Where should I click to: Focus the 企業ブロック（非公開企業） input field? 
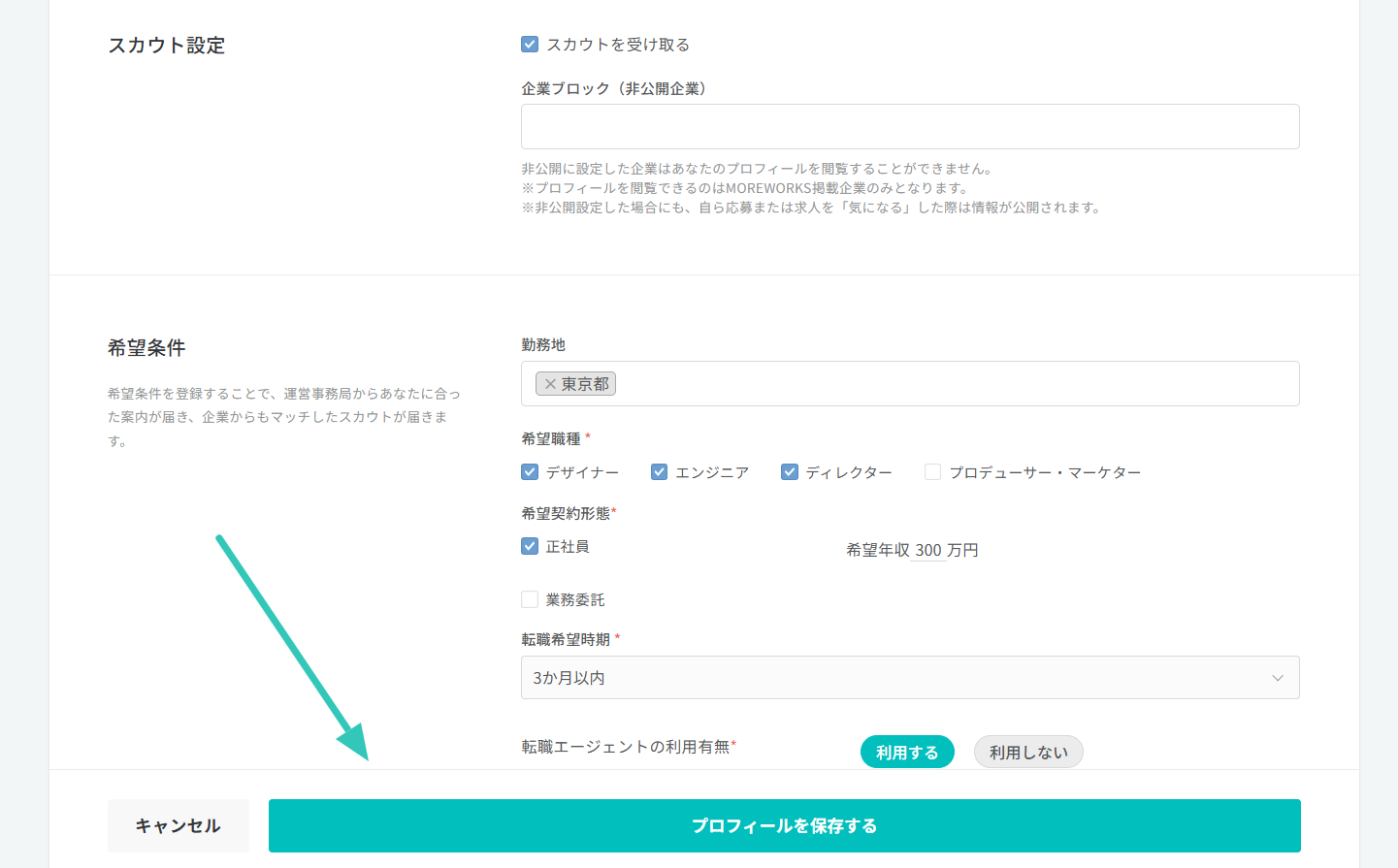point(910,127)
